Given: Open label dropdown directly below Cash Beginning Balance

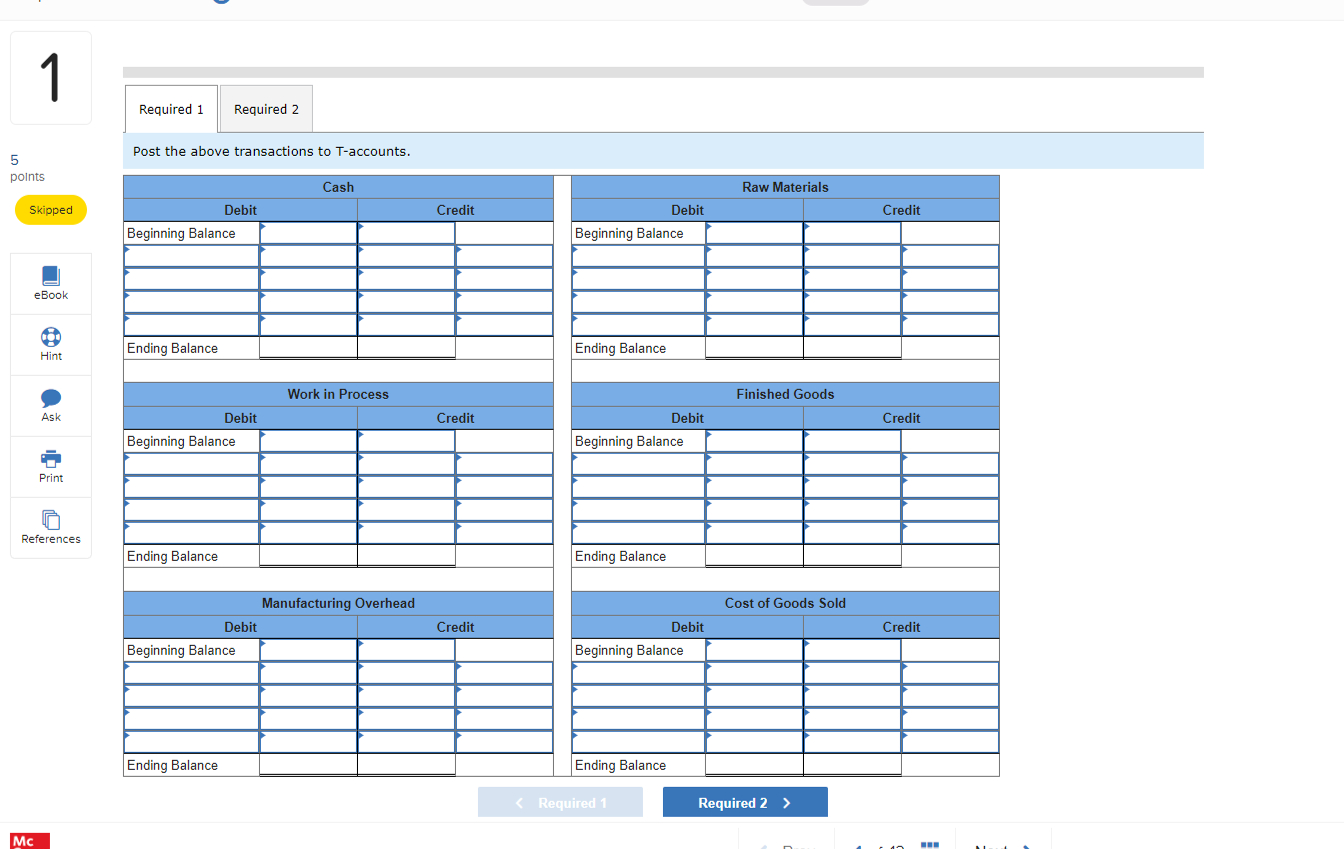Looking at the screenshot, I should (x=191, y=256).
